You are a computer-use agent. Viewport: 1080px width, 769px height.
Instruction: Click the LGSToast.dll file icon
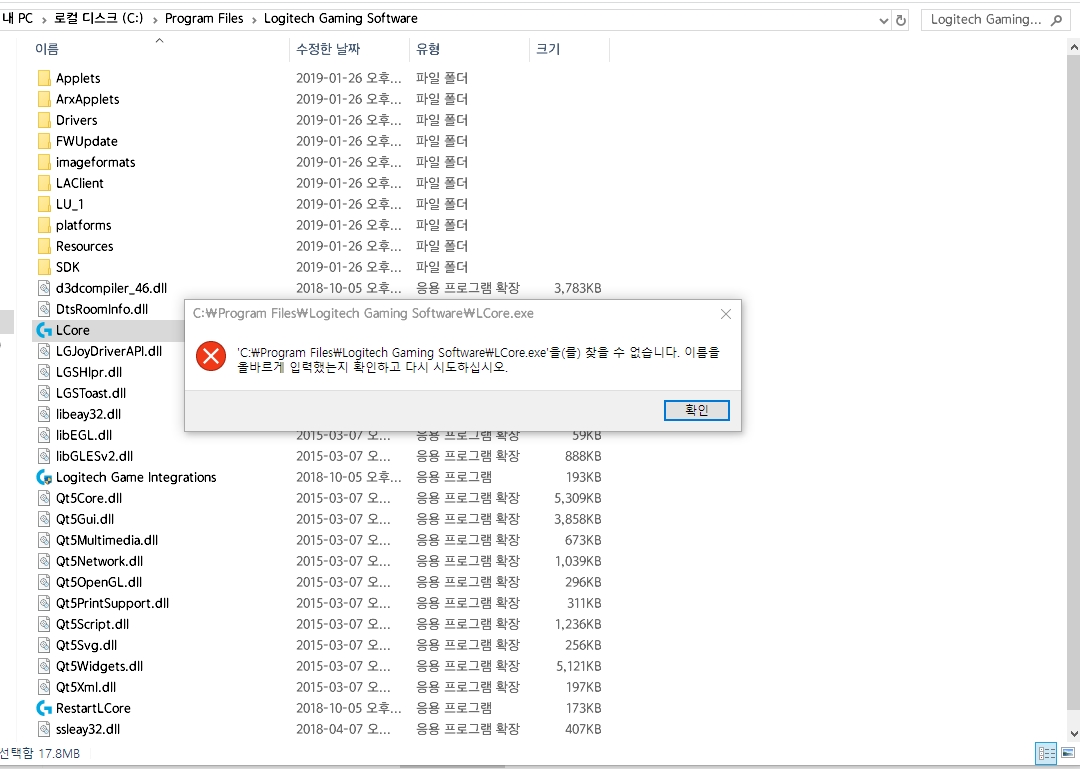click(x=43, y=393)
